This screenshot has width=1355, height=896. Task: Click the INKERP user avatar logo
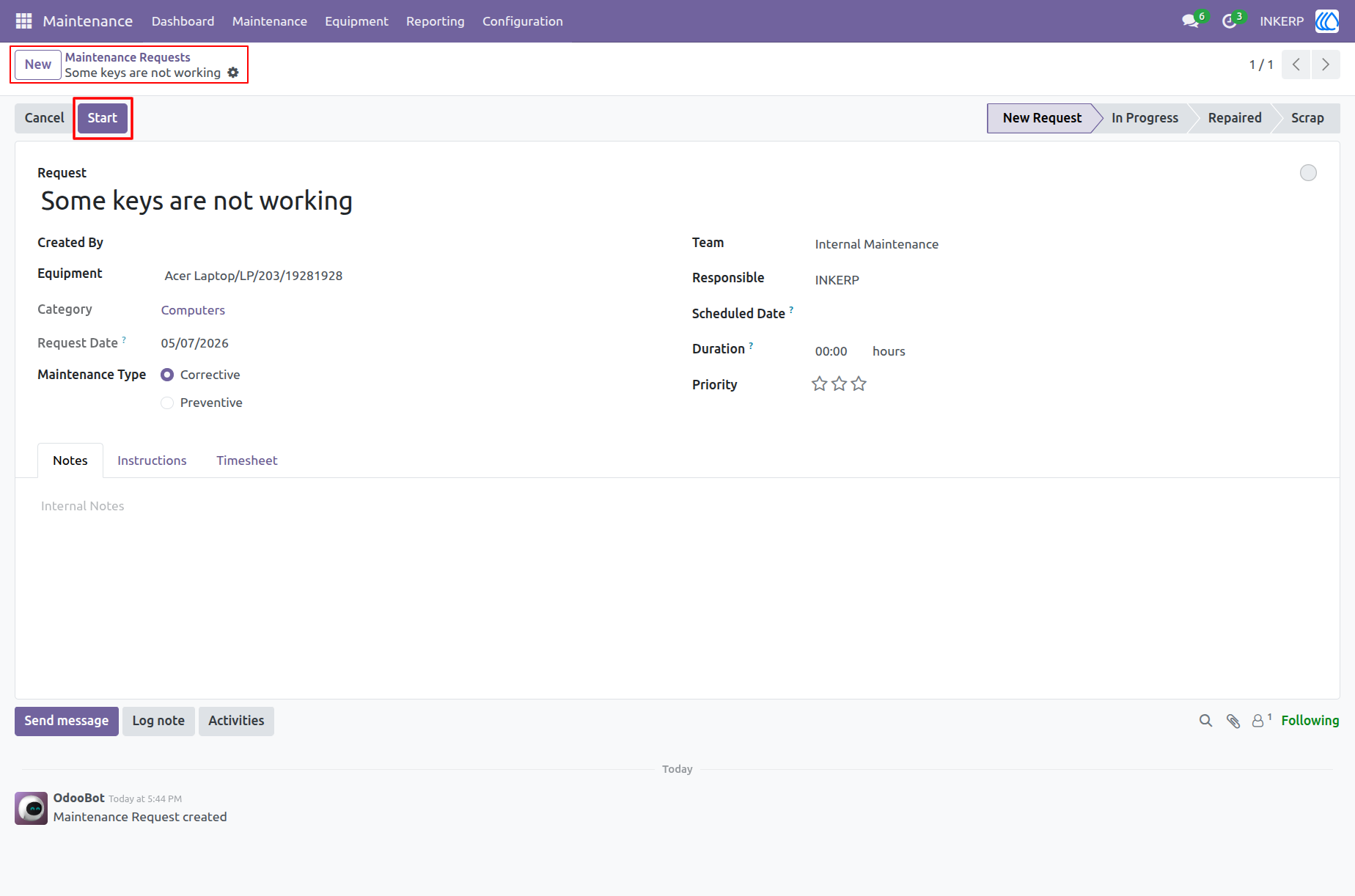[1327, 21]
